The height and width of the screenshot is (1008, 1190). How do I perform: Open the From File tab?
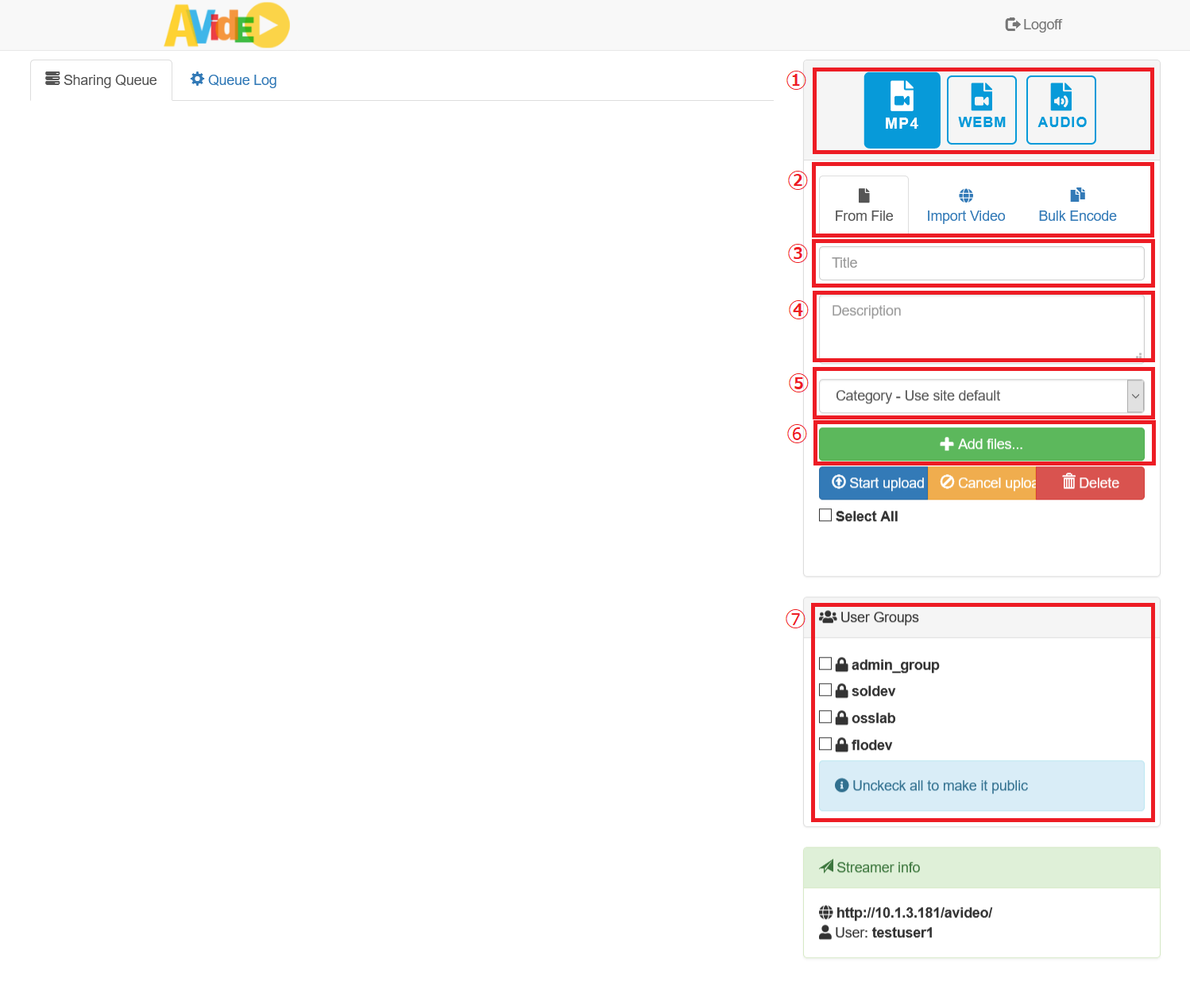pos(864,205)
